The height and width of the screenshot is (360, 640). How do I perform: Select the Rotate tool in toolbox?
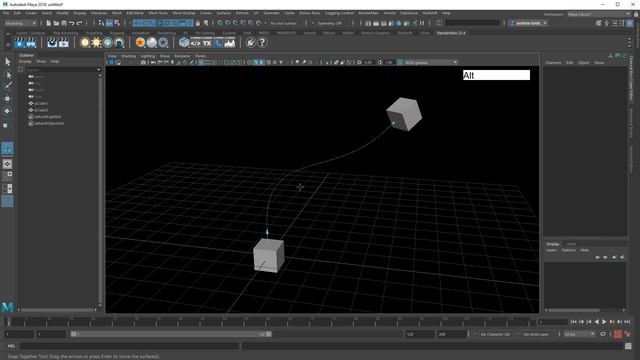click(7, 111)
